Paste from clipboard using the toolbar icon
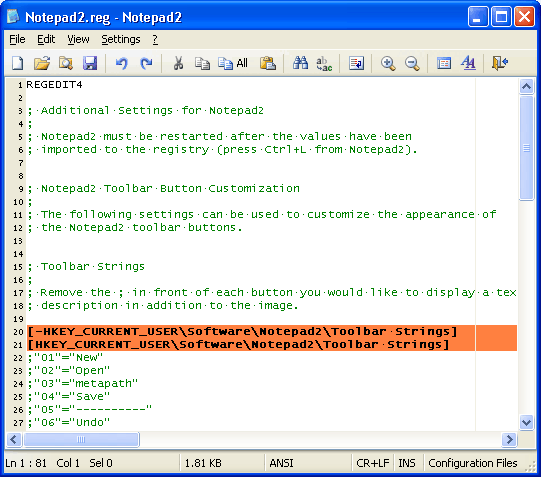Viewport: 541px width, 477px height. [268, 63]
